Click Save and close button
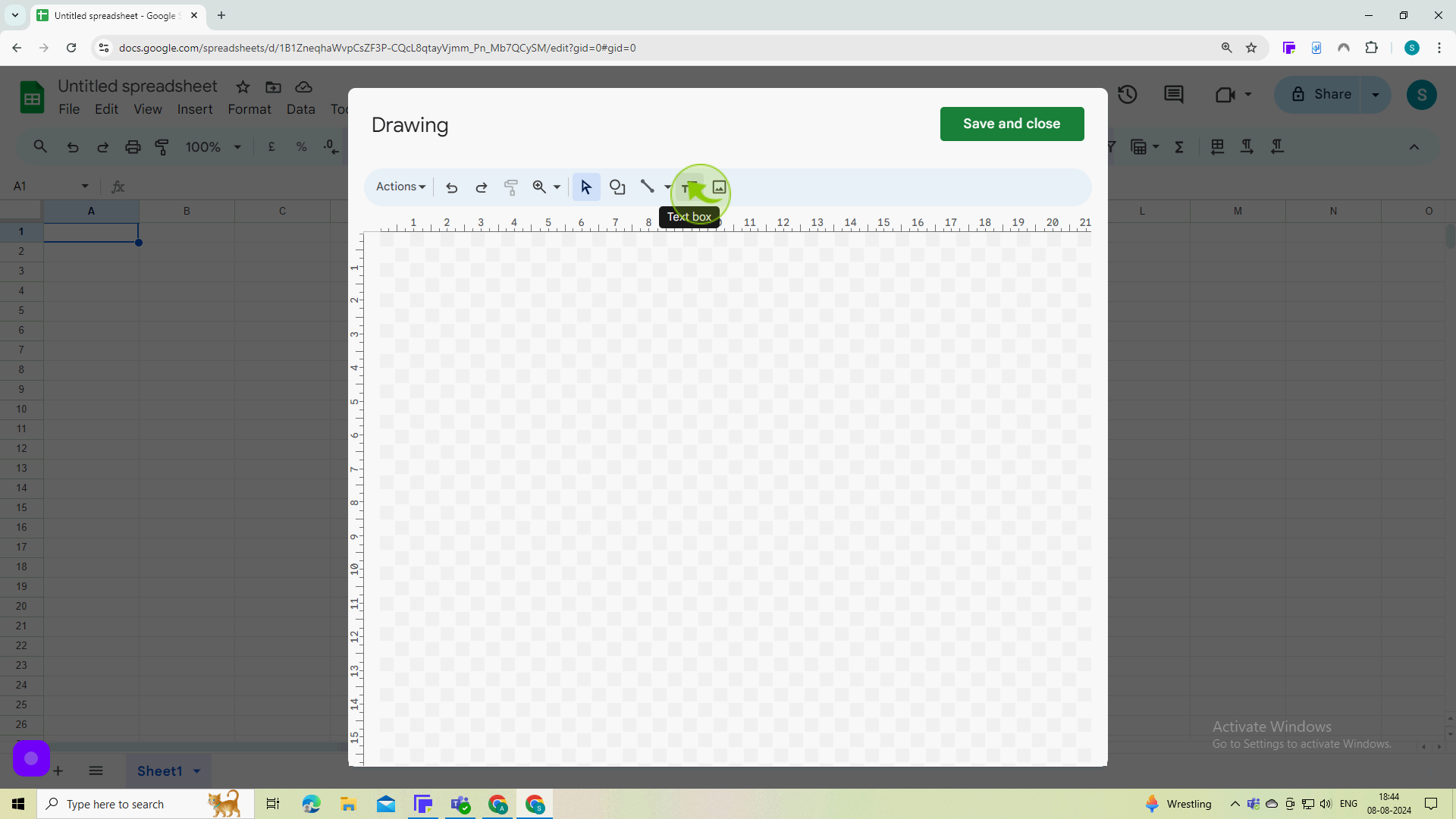The image size is (1456, 819). [1012, 123]
